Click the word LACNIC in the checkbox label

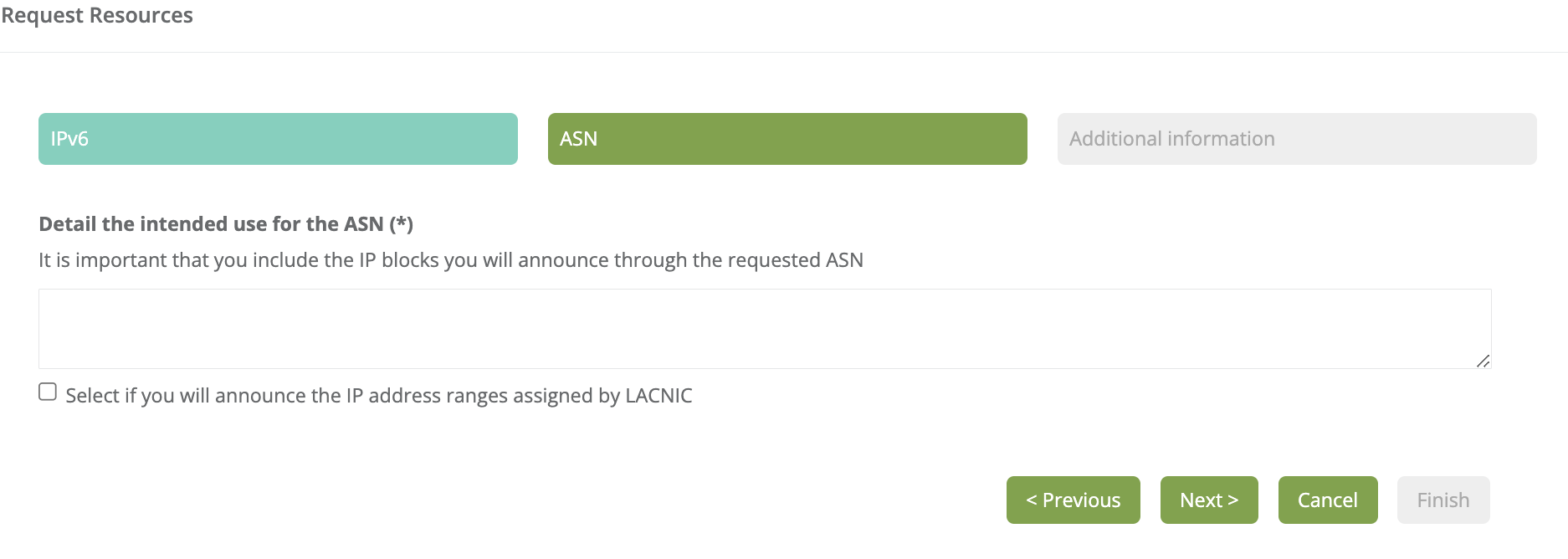[658, 396]
